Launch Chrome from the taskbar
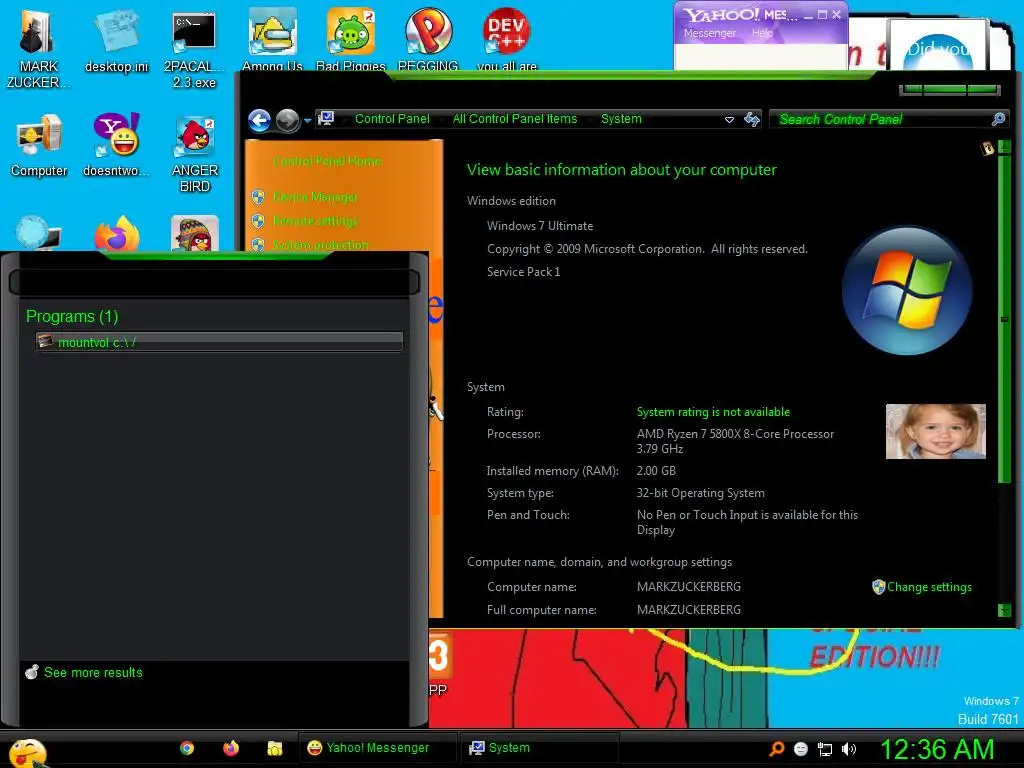Viewport: 1024px width, 768px height. pyautogui.click(x=187, y=748)
